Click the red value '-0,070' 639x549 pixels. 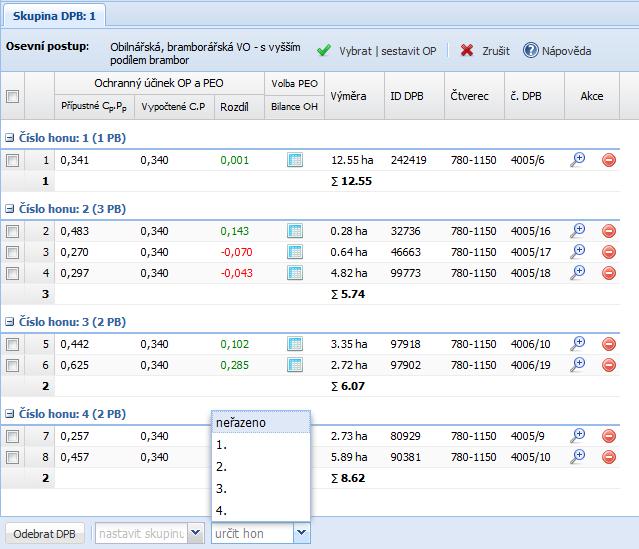coord(236,252)
